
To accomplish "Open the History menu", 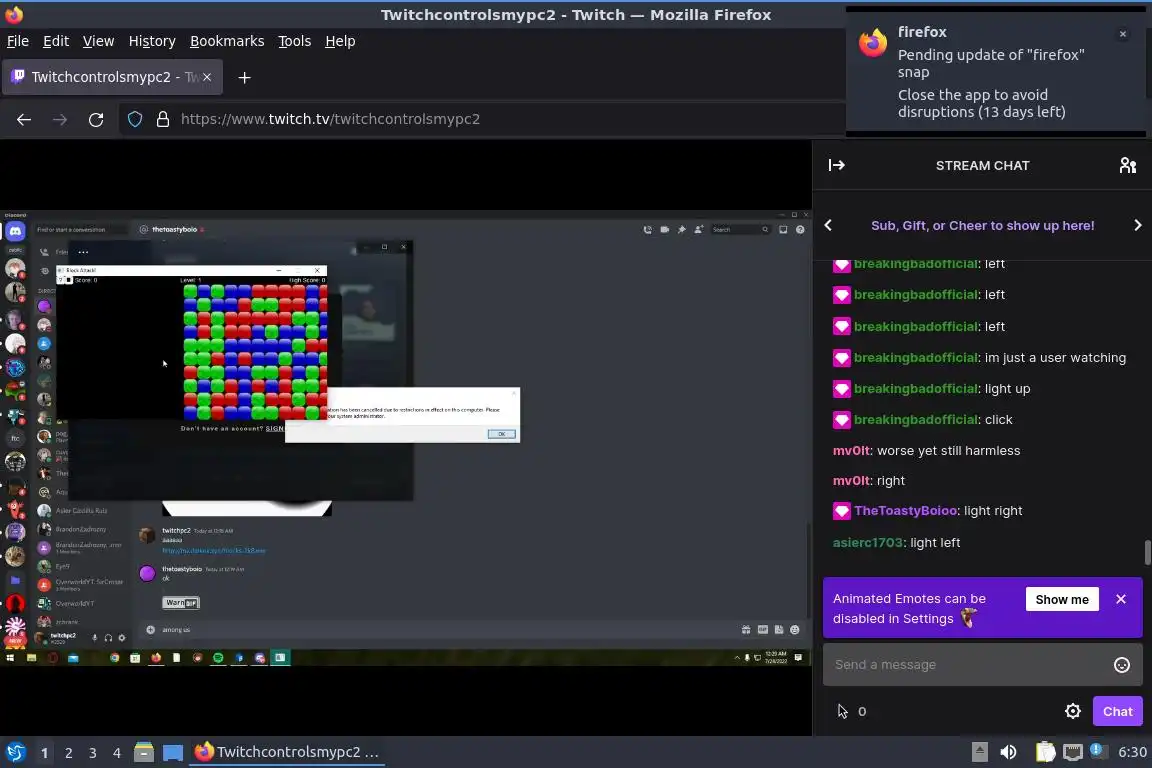I will (152, 41).
